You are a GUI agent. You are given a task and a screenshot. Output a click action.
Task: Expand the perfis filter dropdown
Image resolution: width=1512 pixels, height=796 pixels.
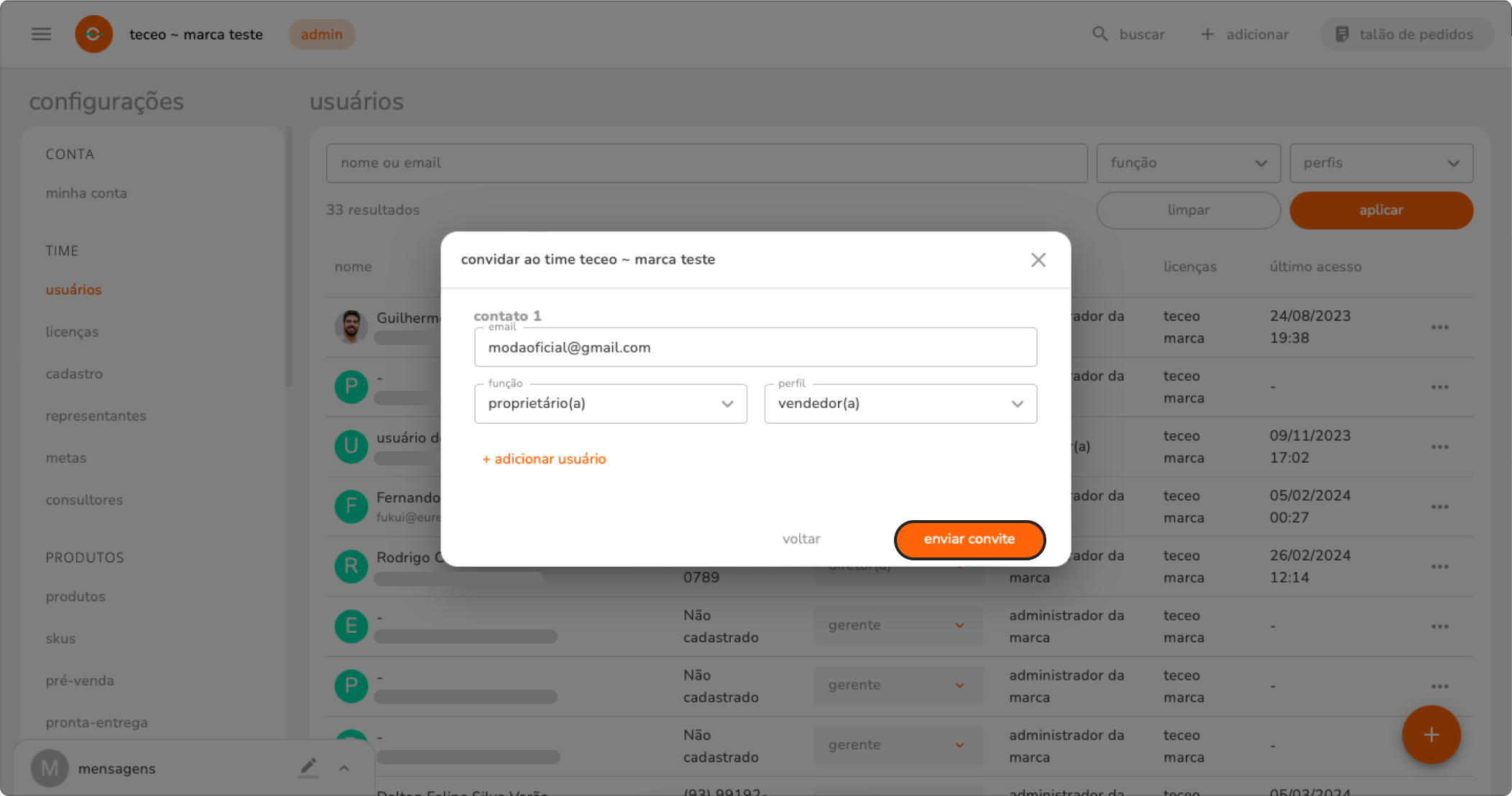click(1380, 163)
